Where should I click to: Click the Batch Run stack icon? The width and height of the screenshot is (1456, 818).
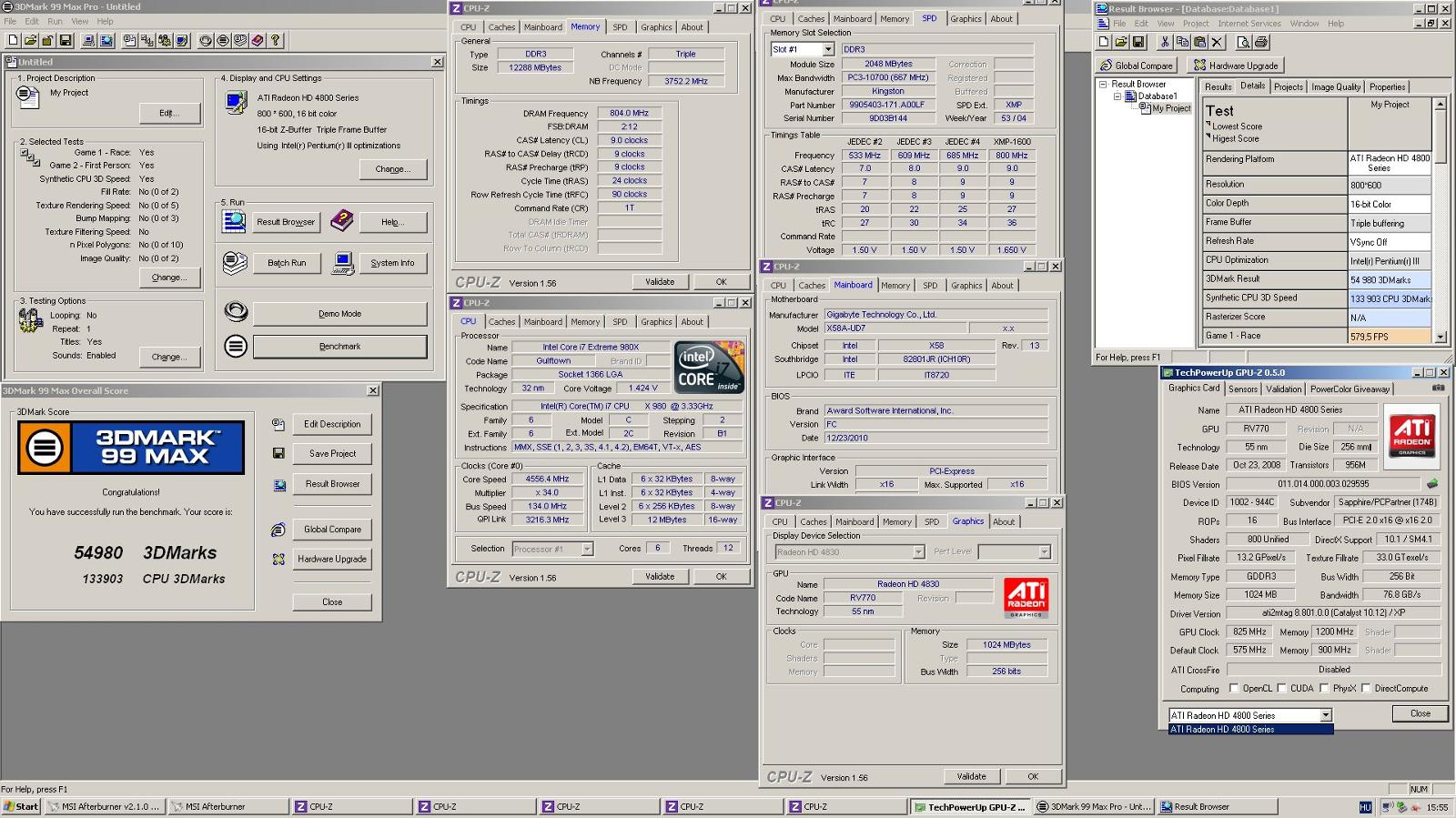coord(235,263)
